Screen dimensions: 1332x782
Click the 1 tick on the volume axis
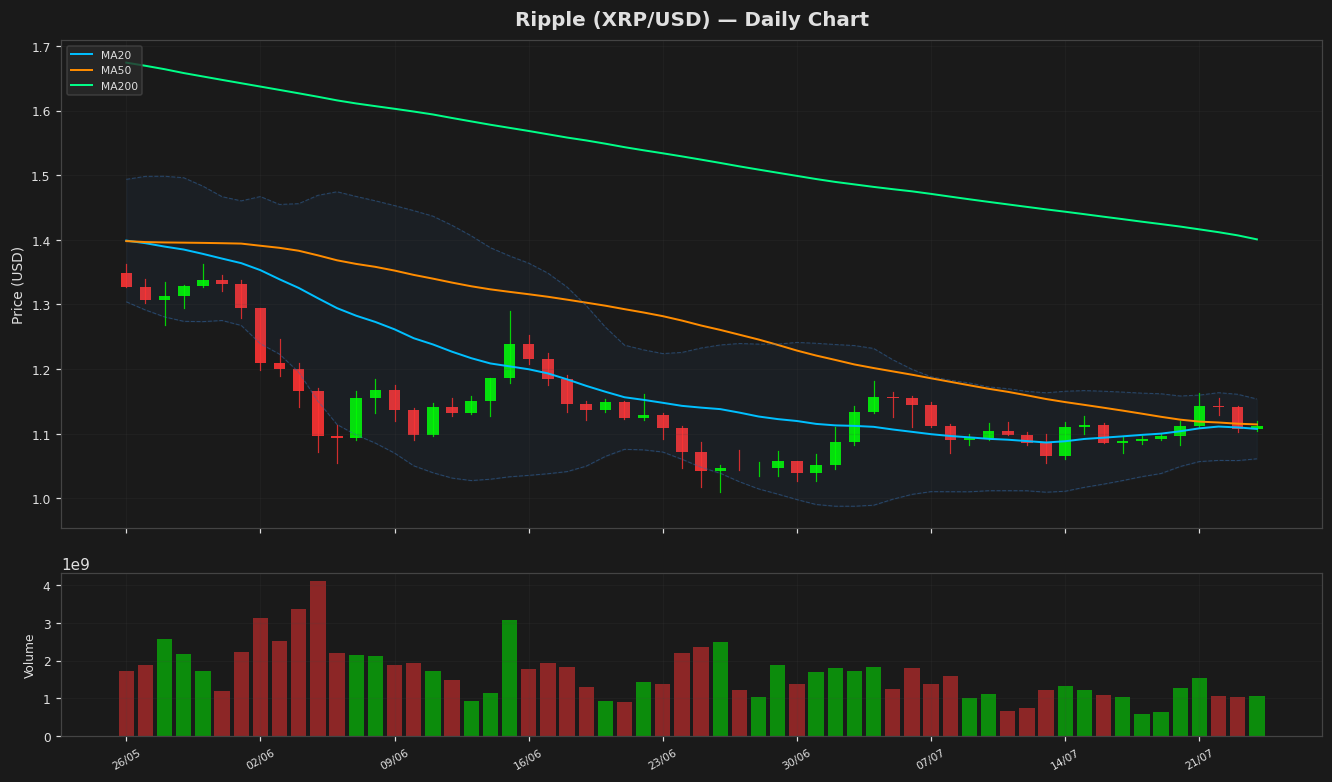[x=46, y=699]
